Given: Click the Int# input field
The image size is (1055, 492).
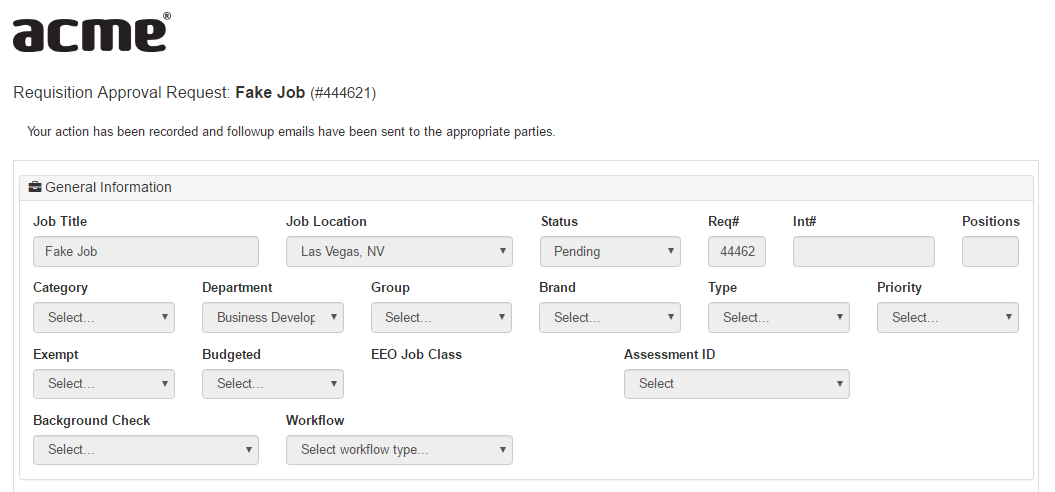Looking at the screenshot, I should point(864,251).
